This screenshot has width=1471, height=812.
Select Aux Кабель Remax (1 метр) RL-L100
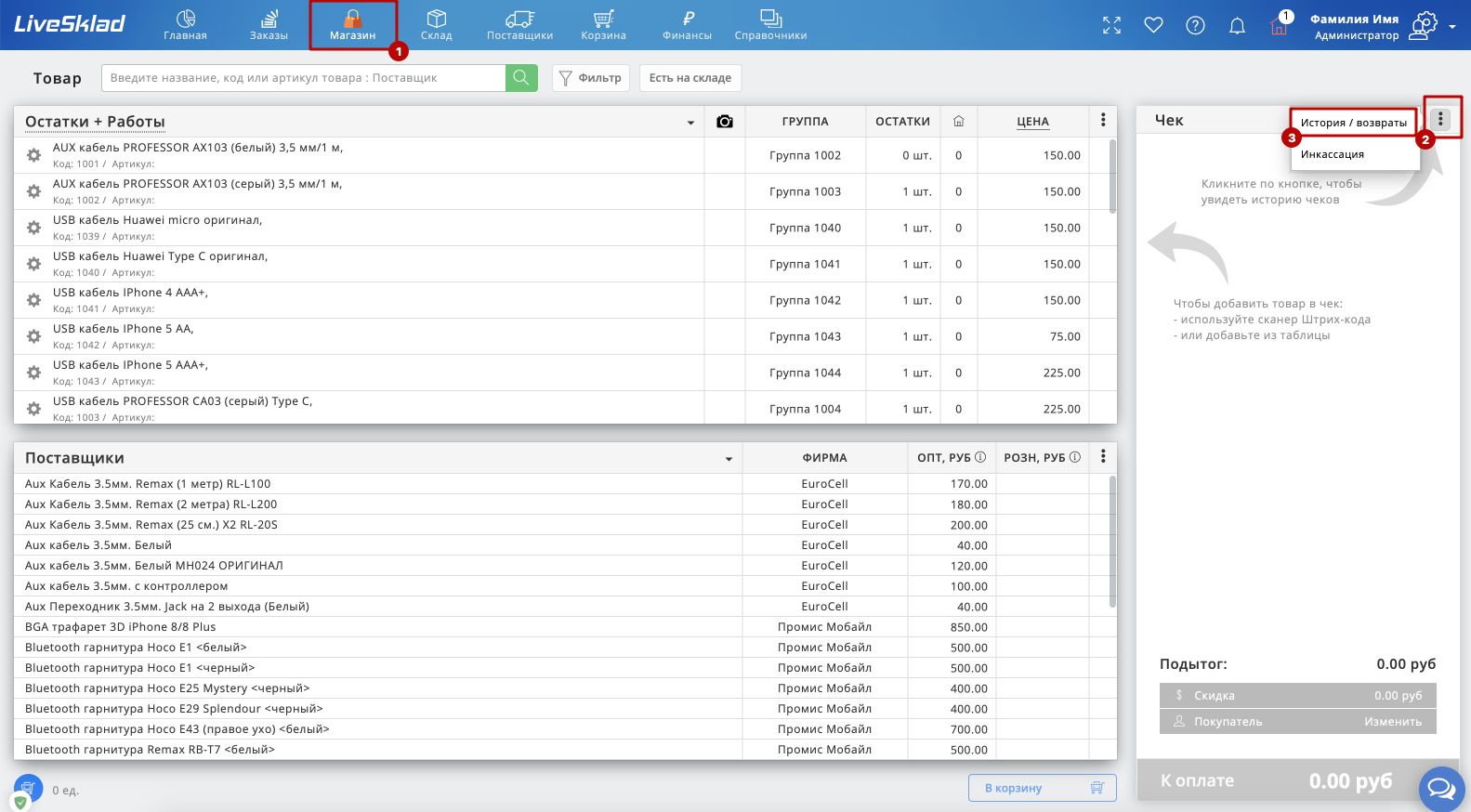click(148, 484)
